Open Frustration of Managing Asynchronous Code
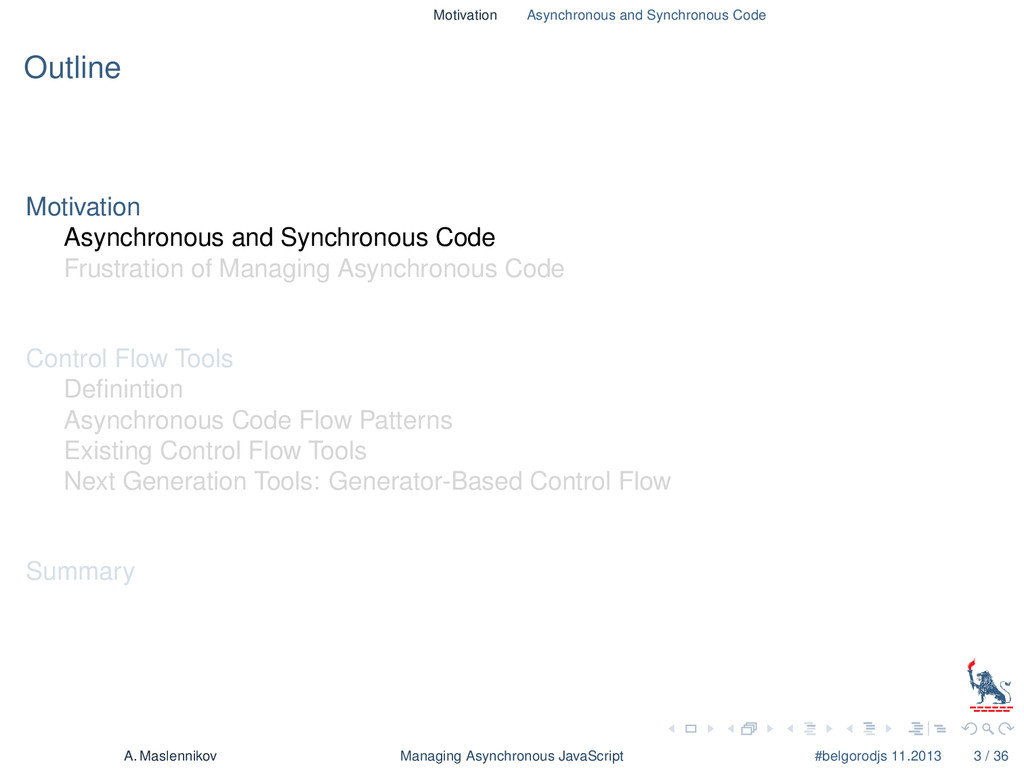This screenshot has height=768, width=1024. point(314,269)
